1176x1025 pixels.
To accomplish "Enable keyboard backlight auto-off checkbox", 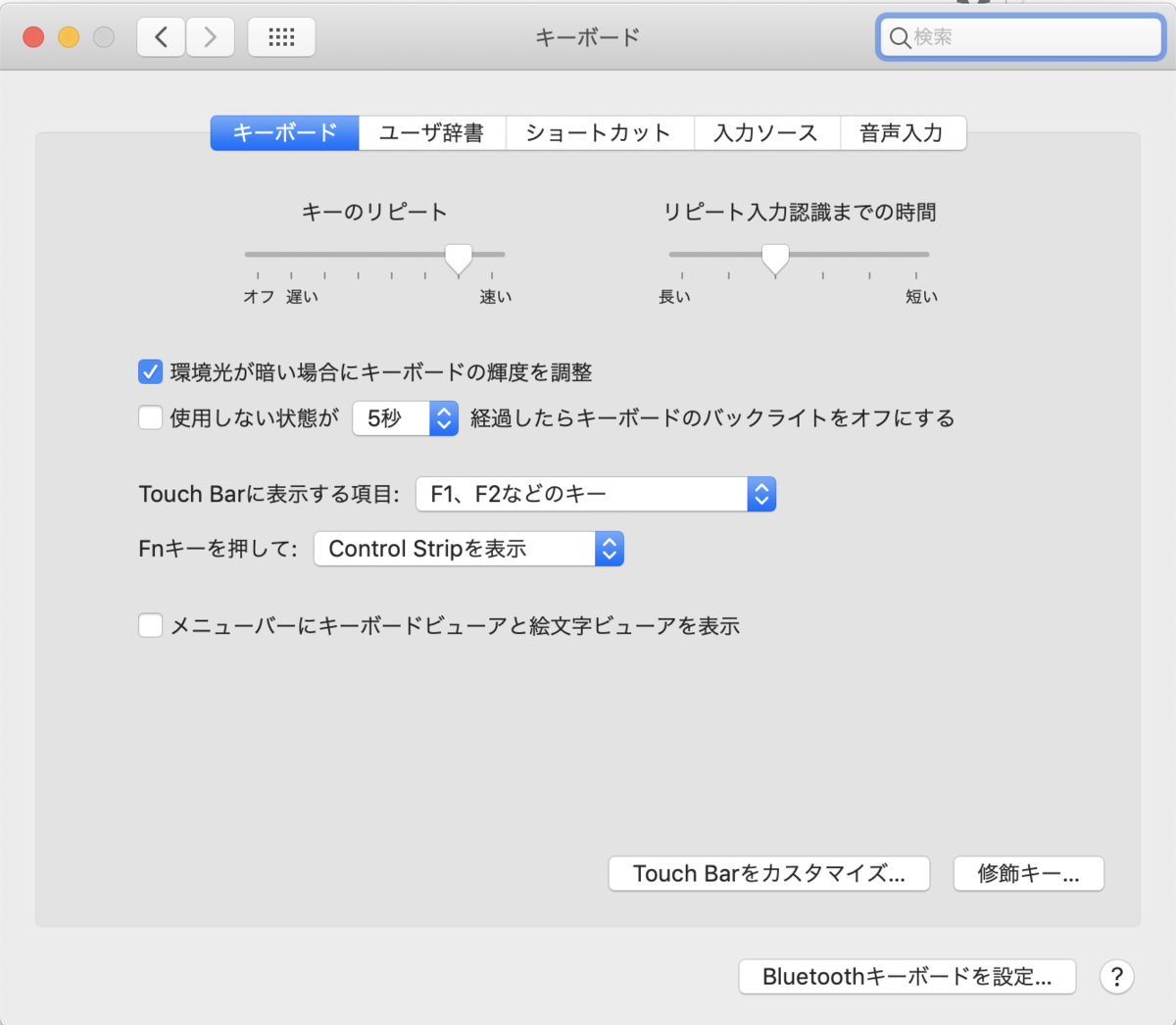I will [x=150, y=417].
